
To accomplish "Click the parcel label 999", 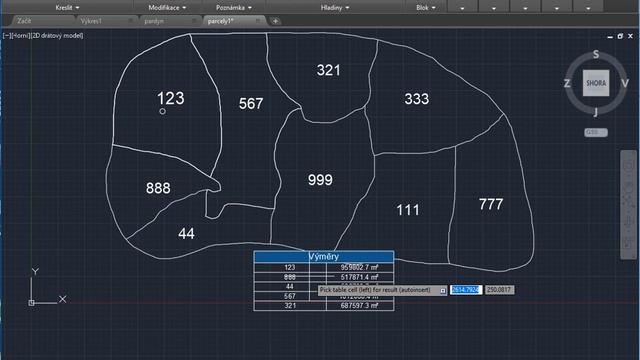I will tap(320, 180).
